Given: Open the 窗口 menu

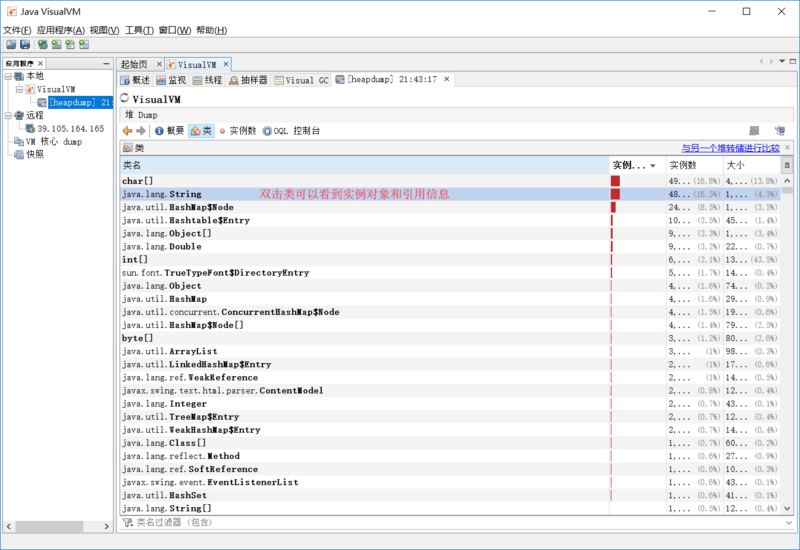Looking at the screenshot, I should point(174,30).
